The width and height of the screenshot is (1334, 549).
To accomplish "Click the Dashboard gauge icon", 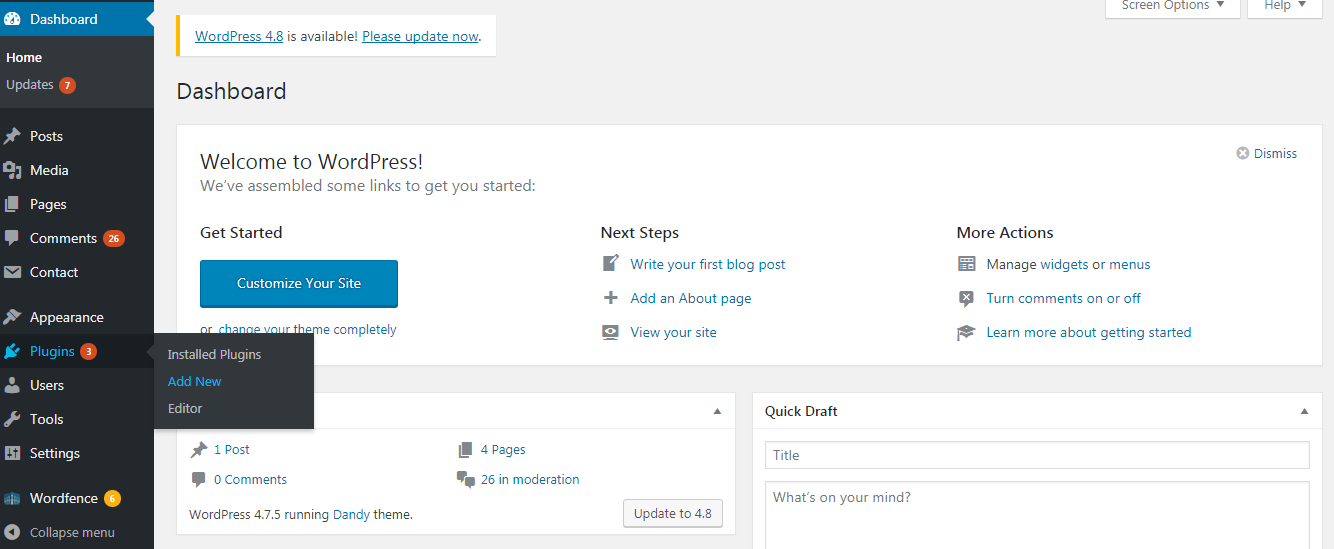I will pyautogui.click(x=13, y=19).
